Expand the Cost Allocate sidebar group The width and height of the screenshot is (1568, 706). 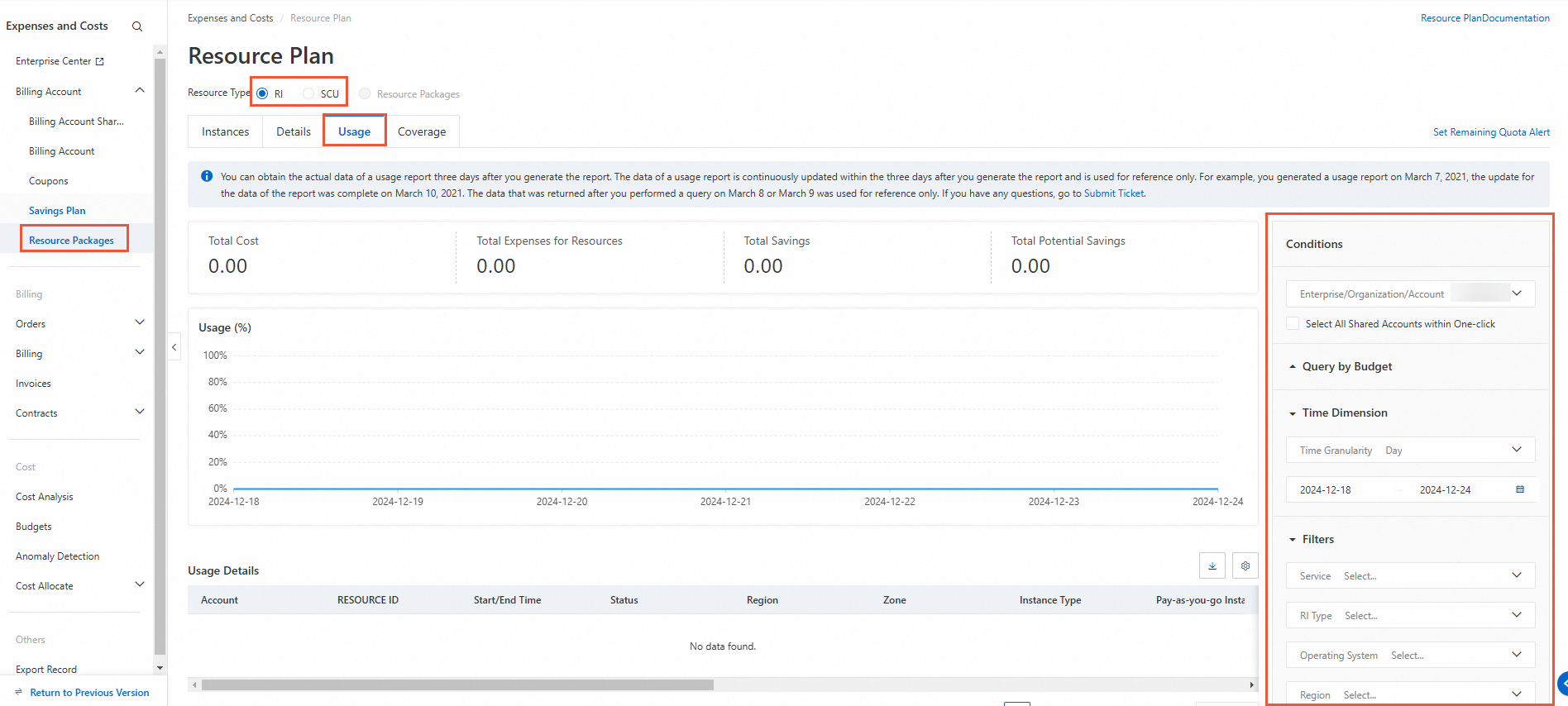point(140,584)
